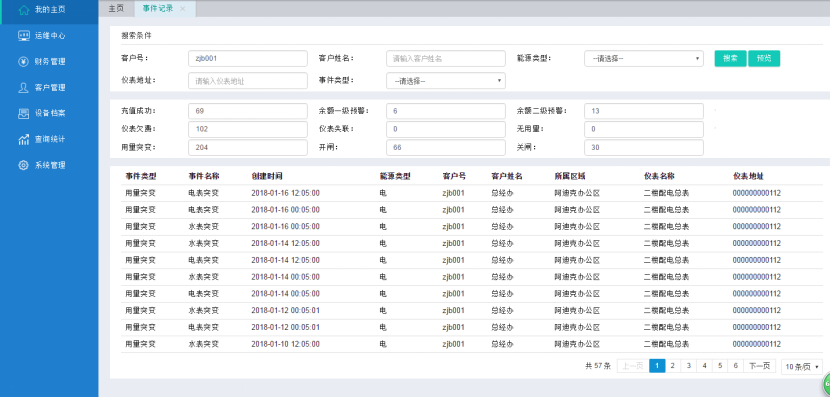Click the 仪表名称 column header
830x397 pixels.
(x=659, y=176)
